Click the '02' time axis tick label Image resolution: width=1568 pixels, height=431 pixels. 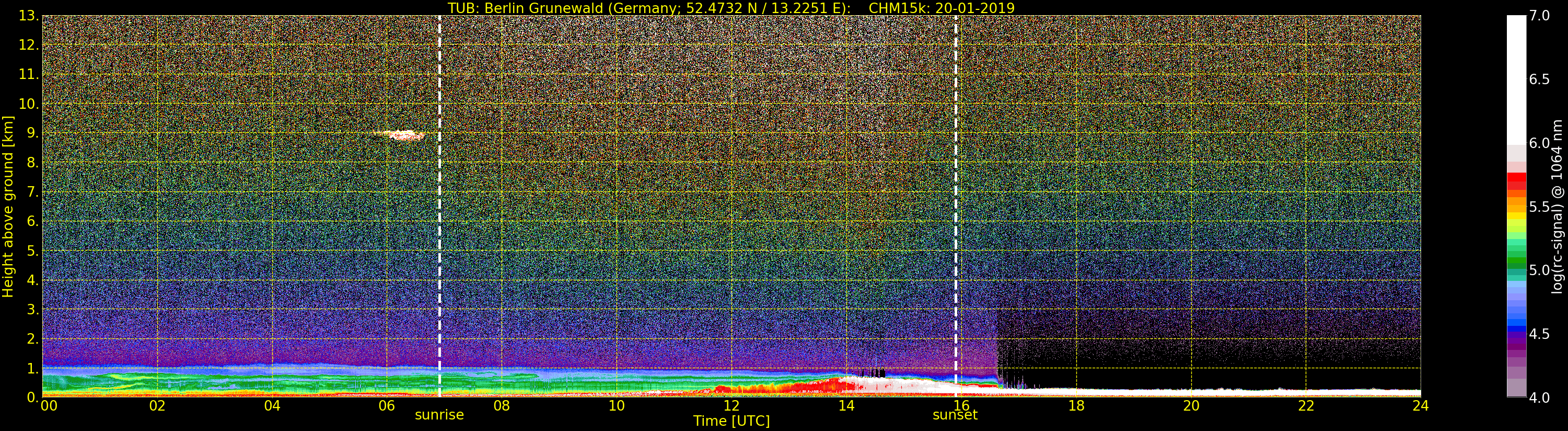(158, 405)
